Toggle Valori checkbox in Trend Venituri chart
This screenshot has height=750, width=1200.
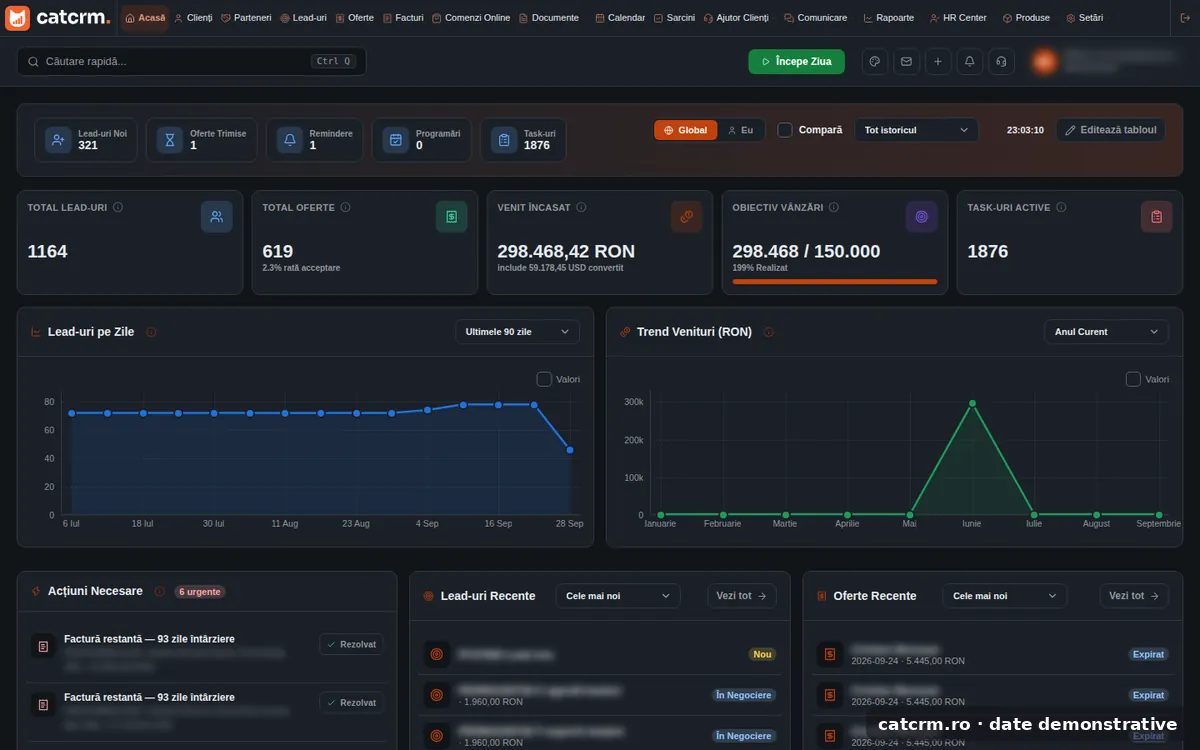pos(1133,379)
